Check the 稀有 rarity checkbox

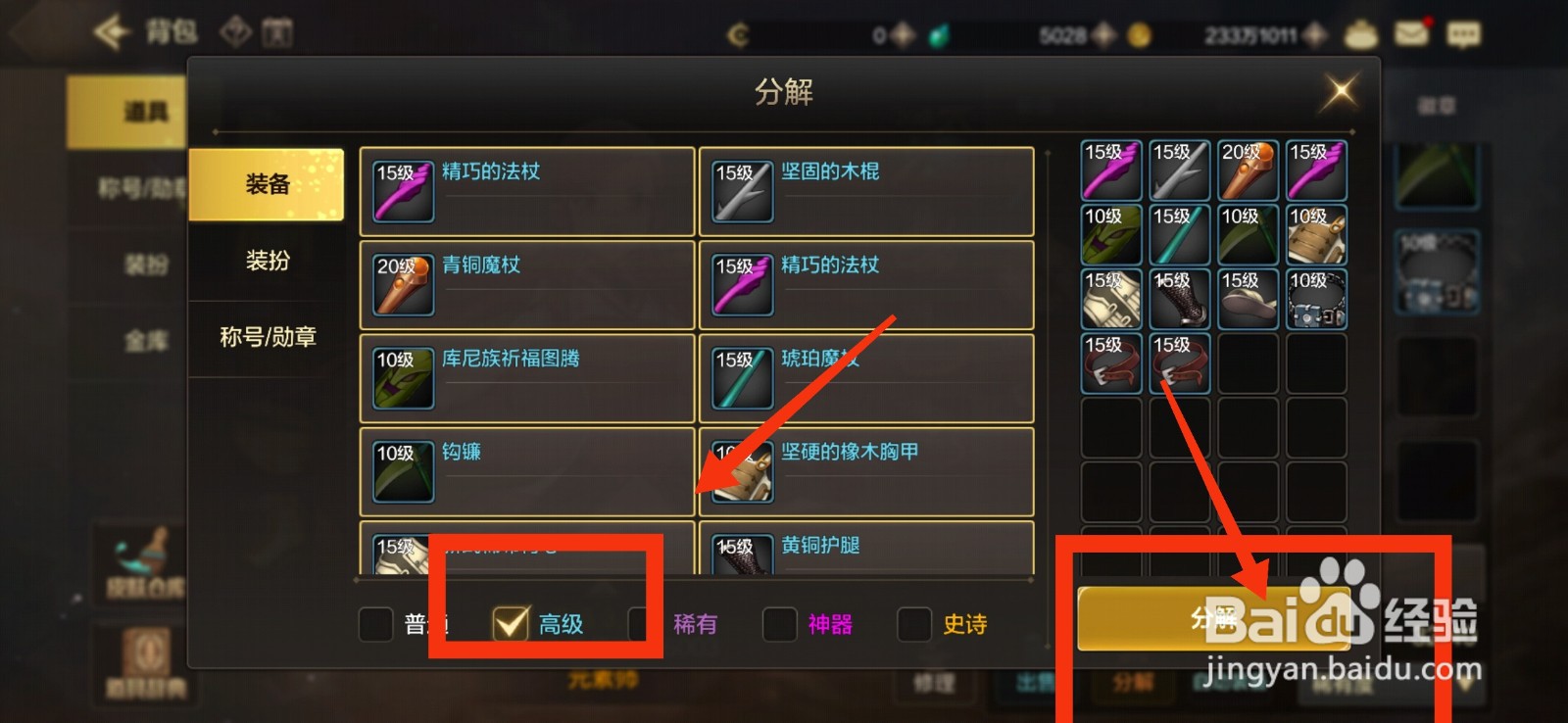tap(644, 623)
